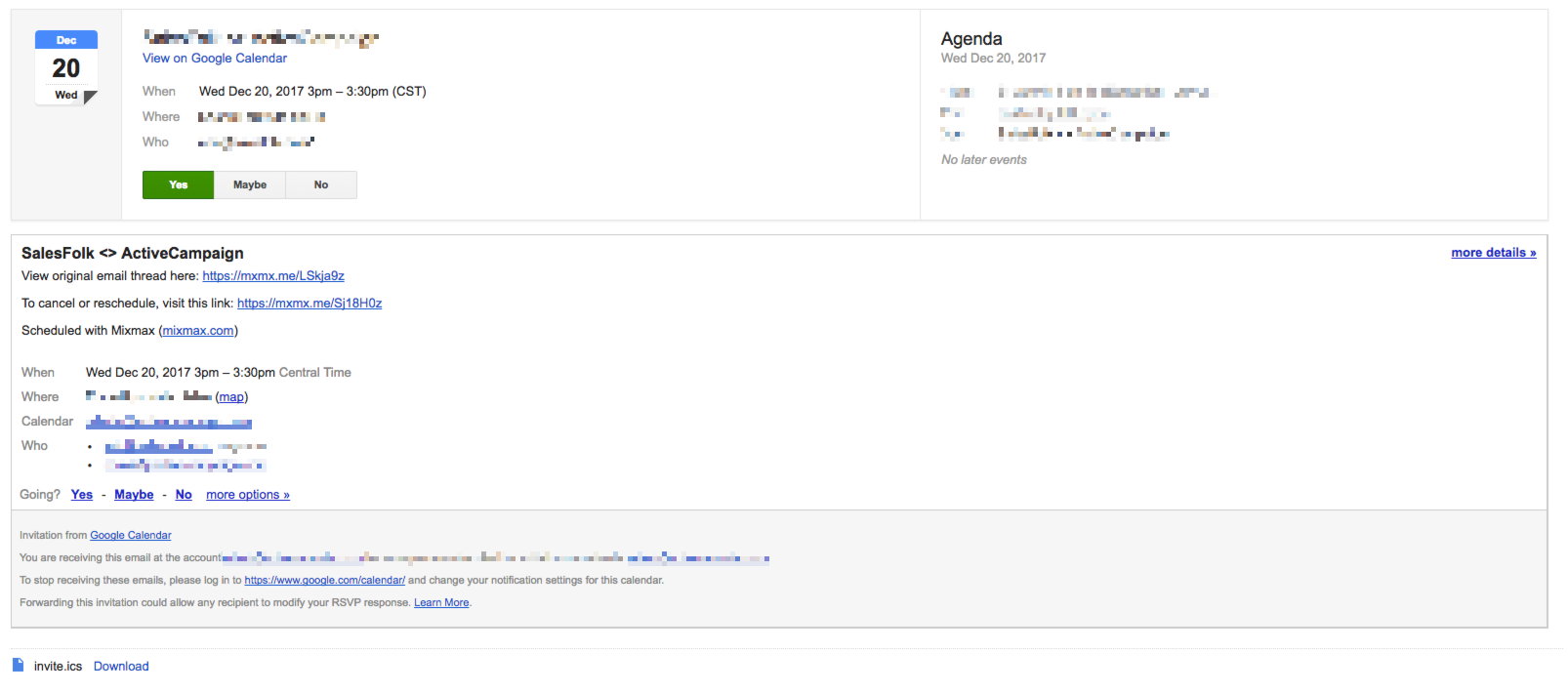This screenshot has height=693, width=1568.
Task: Expand more options » for RSVP
Action: pyautogui.click(x=248, y=495)
